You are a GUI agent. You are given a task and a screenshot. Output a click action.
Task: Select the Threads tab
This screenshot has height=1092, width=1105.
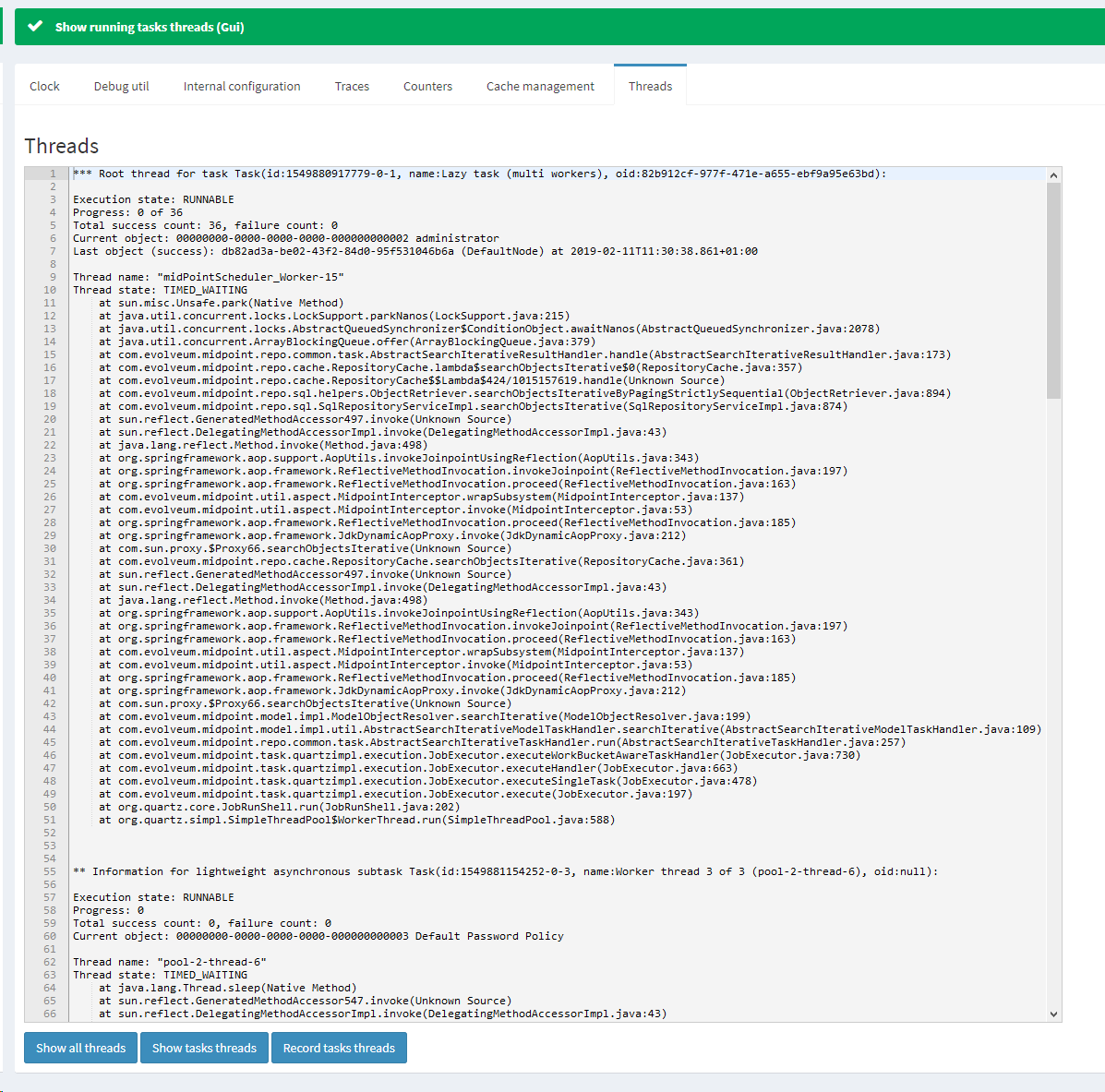650,86
